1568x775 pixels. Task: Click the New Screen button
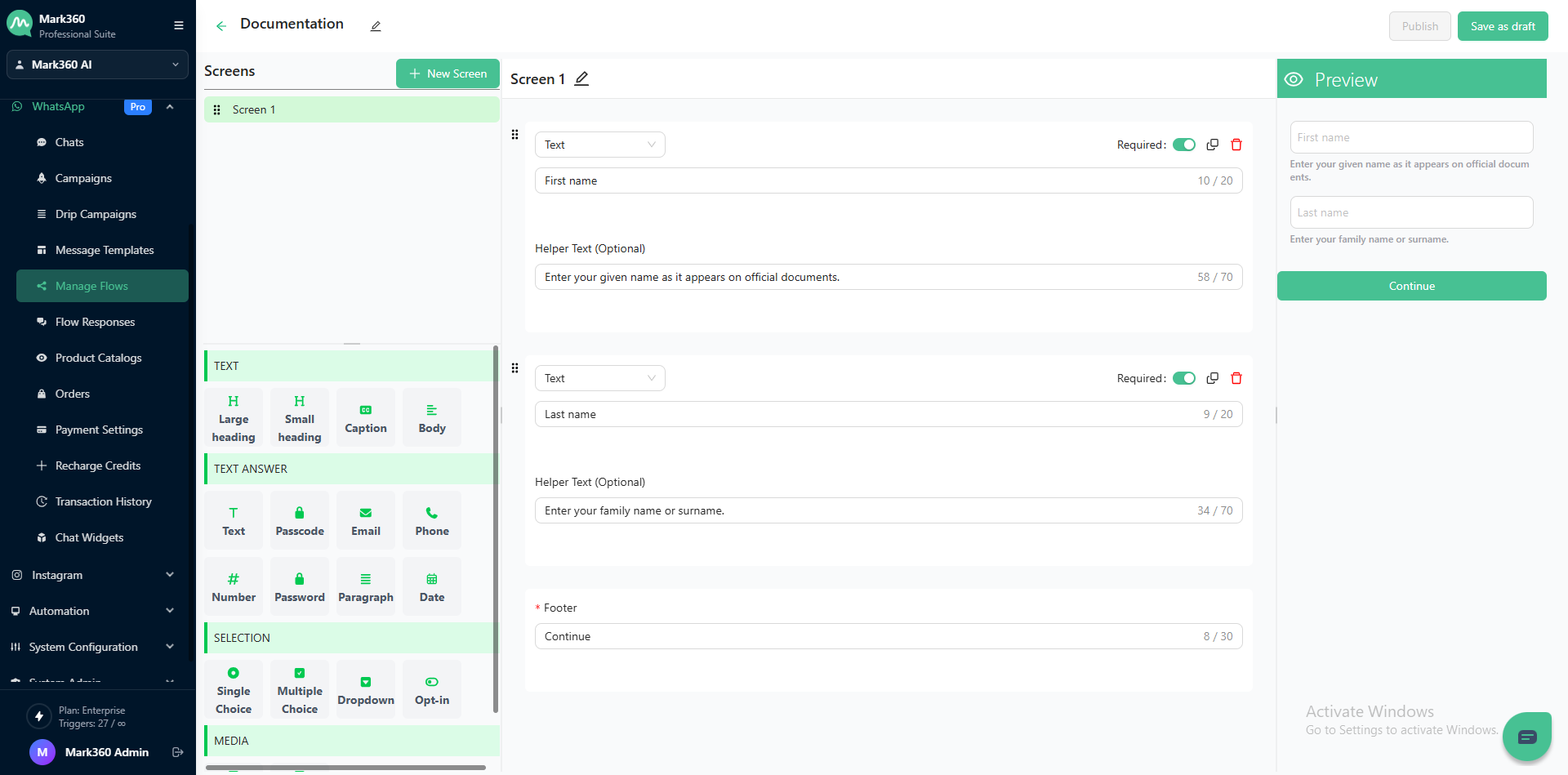tap(448, 73)
